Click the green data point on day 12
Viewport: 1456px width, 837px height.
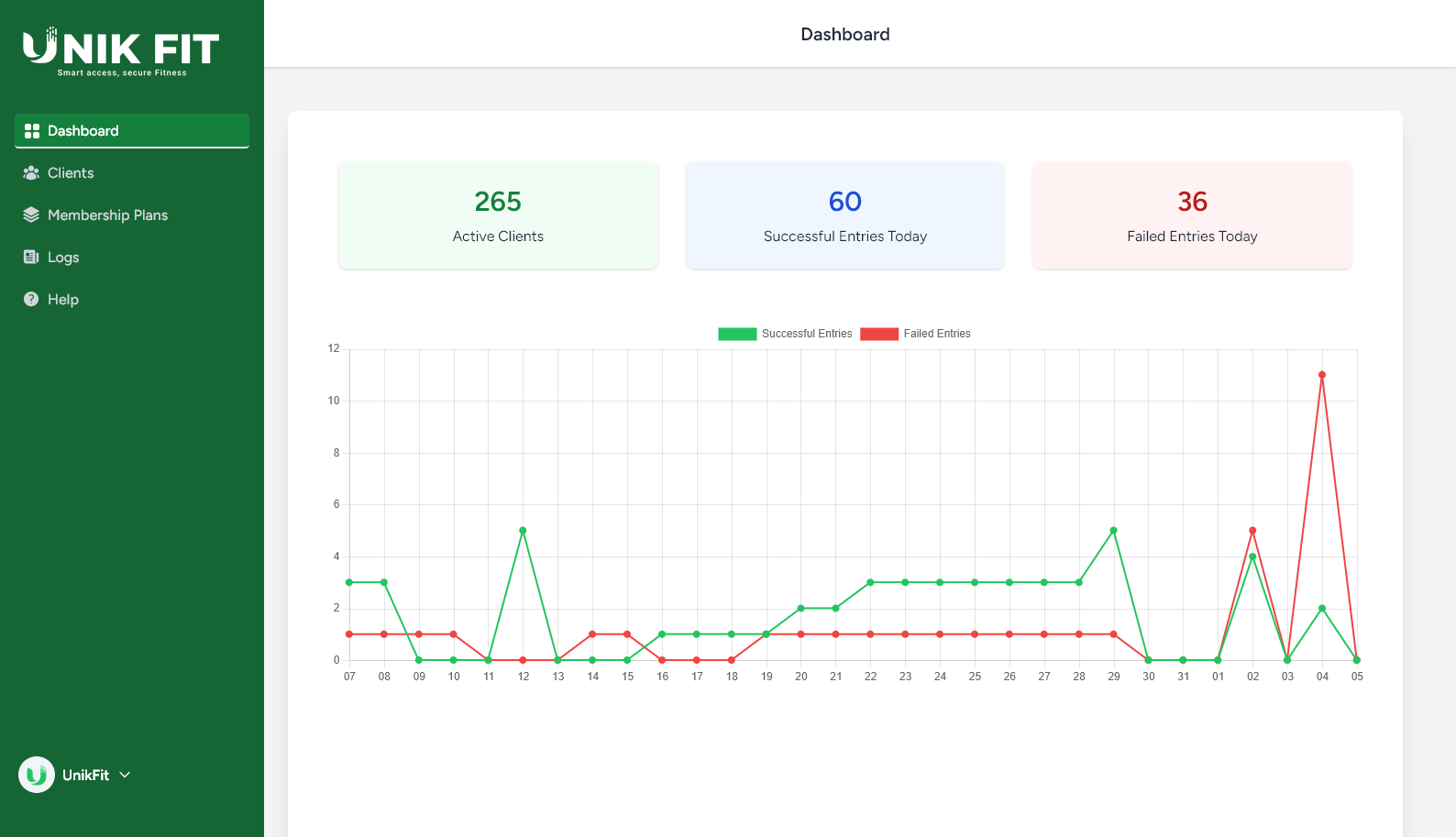(523, 531)
